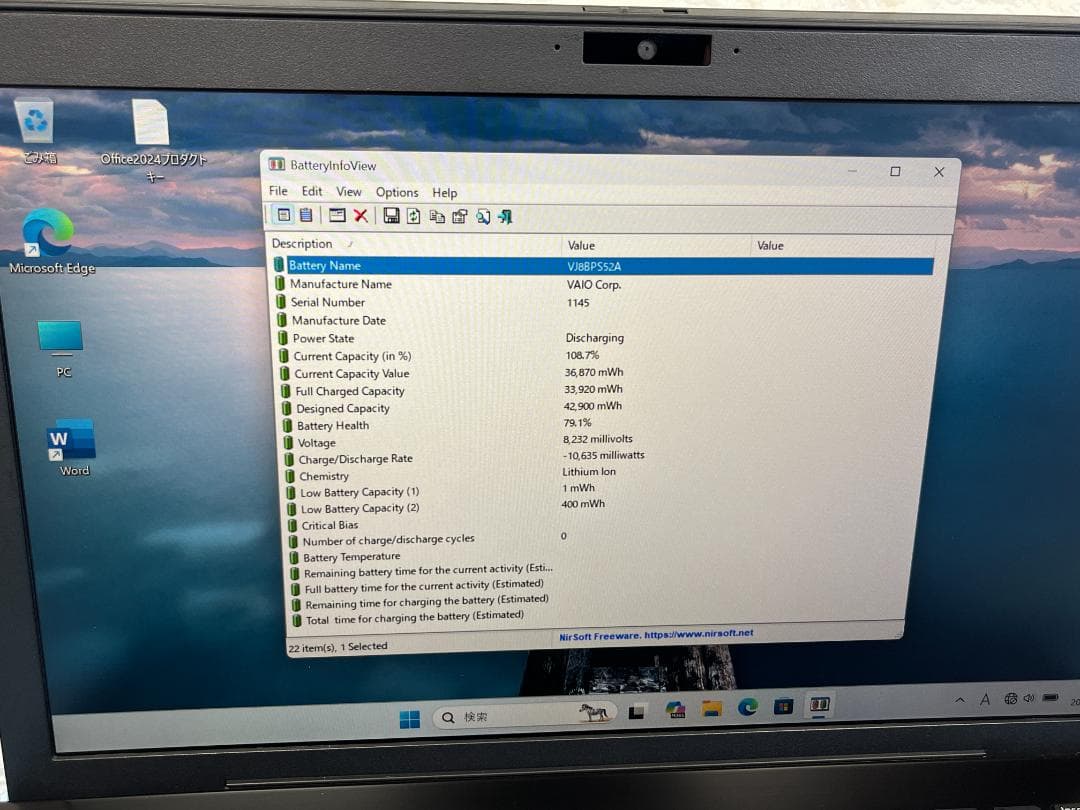Select the Designed Capacity row
Screen dimensions: 1080x810
point(342,408)
